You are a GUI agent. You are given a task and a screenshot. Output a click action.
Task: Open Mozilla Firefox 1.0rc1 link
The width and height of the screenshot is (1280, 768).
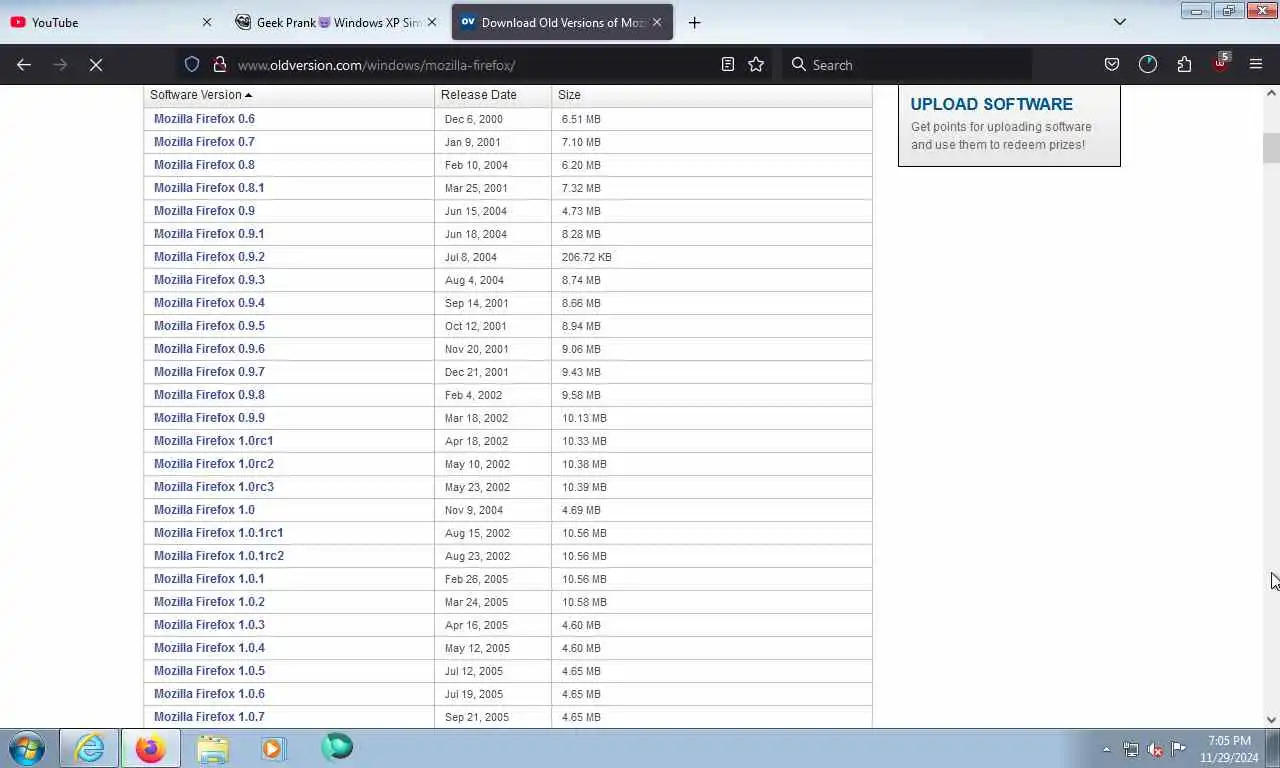(213, 441)
